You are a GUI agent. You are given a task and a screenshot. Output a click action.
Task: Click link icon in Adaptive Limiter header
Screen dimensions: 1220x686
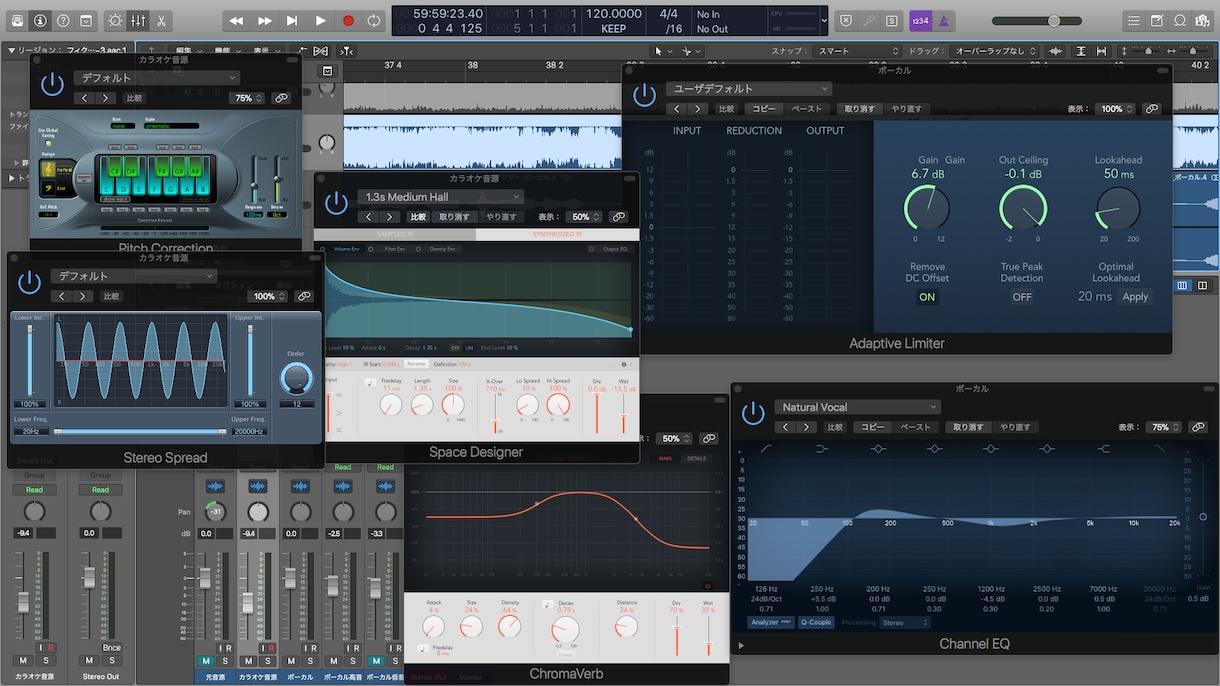pos(1152,109)
